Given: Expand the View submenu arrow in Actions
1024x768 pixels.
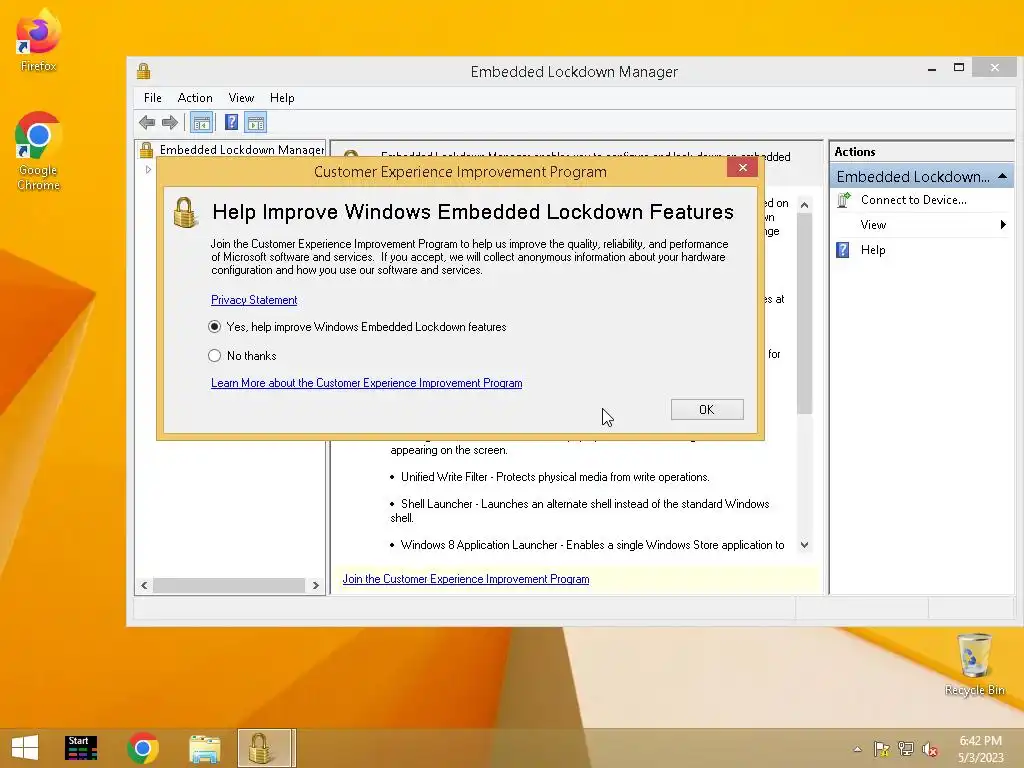Looking at the screenshot, I should (1003, 225).
